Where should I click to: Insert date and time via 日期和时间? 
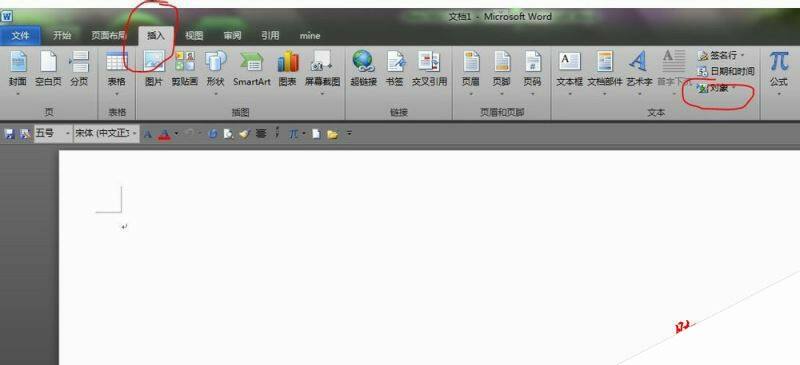[726, 71]
